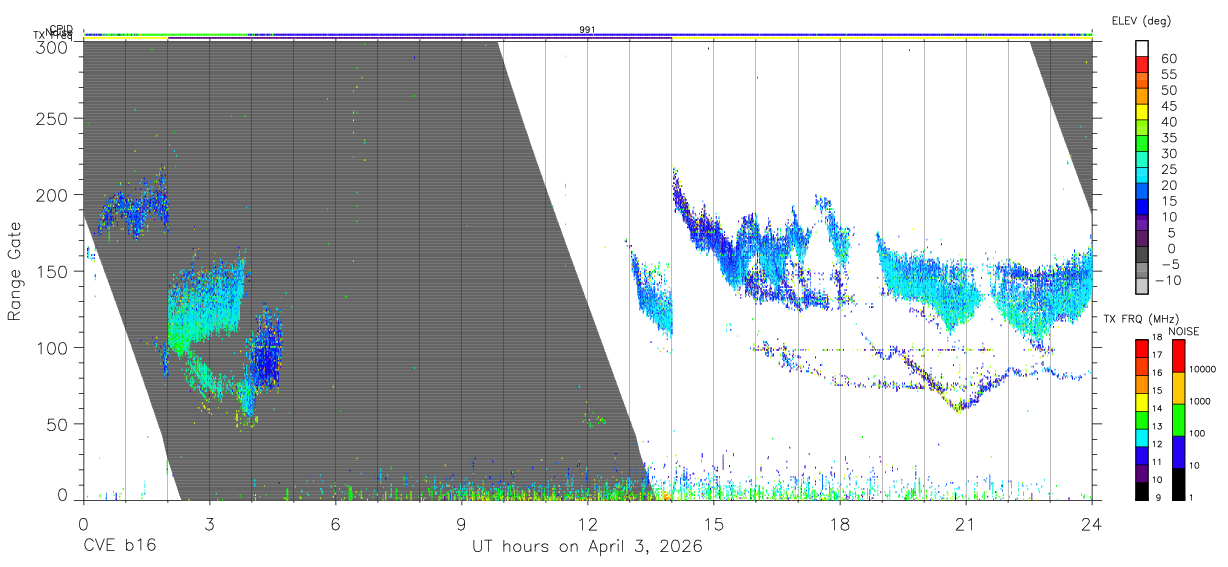Click the "24" hour tick on the UT axis
The width and height of the screenshot is (1228, 567).
[1092, 523]
